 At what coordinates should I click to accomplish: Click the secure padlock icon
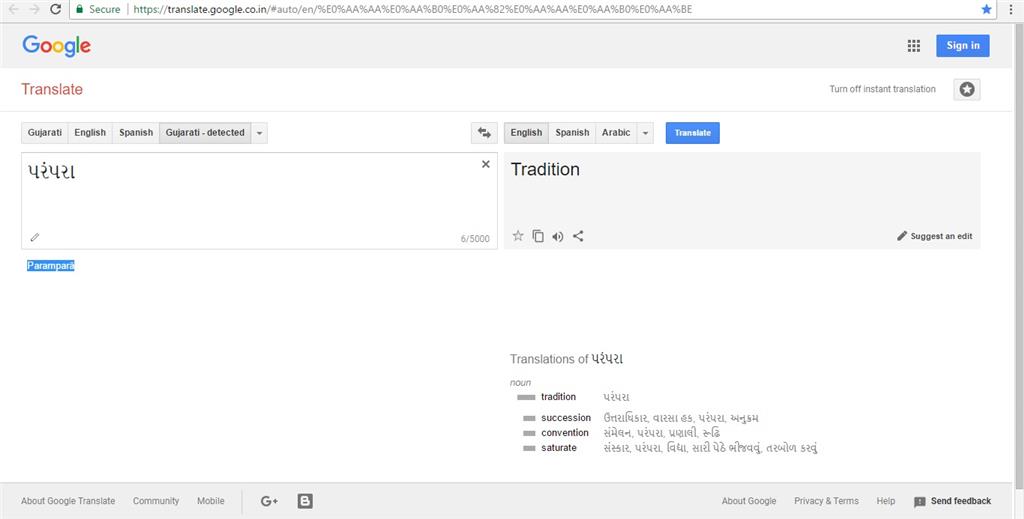(80, 9)
